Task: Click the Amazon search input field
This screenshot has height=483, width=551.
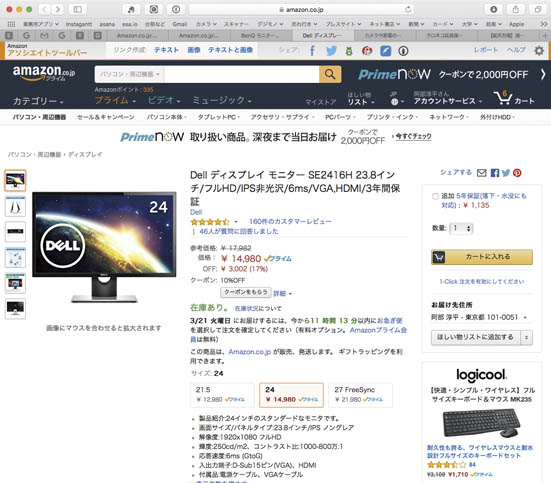Action: pos(241,74)
